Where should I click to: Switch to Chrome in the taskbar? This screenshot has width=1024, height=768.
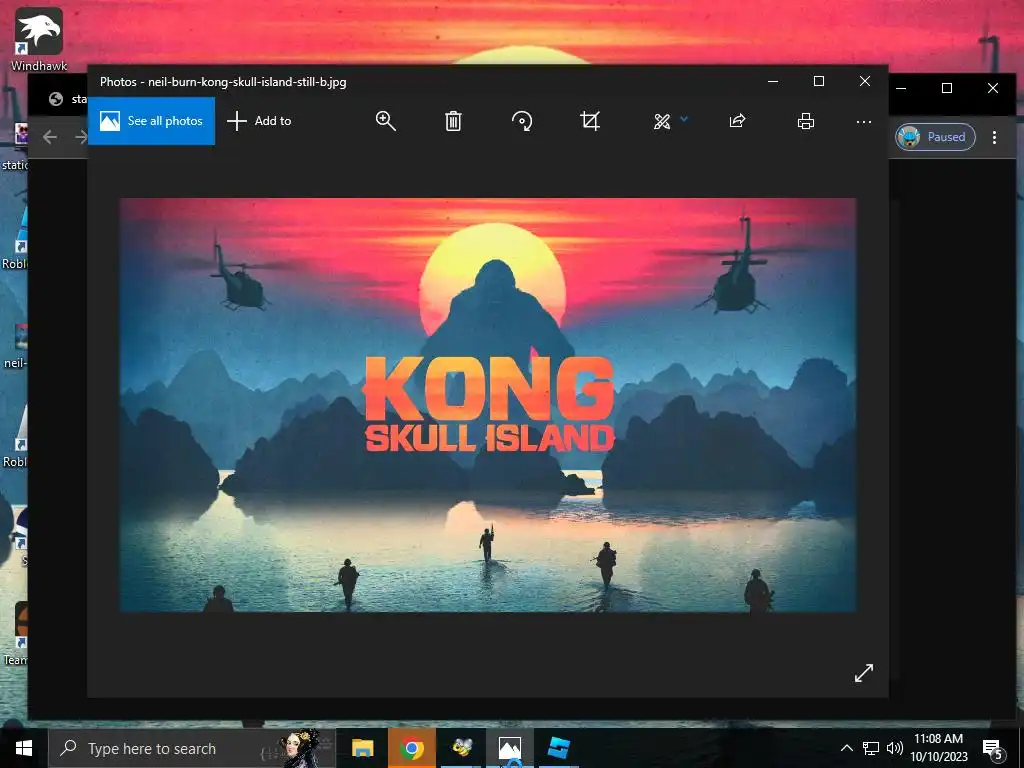click(x=411, y=748)
